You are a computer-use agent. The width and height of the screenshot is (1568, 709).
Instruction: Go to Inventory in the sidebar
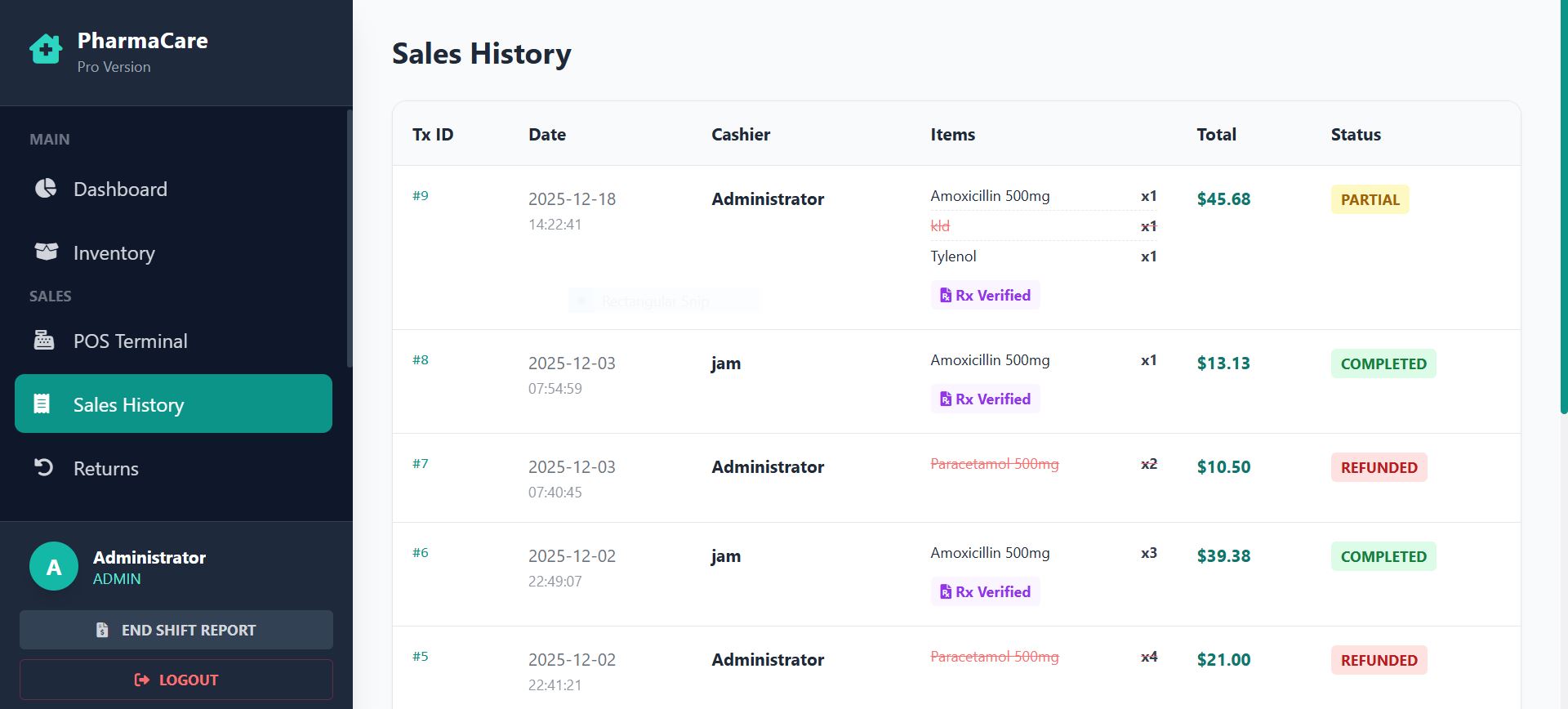(x=173, y=252)
